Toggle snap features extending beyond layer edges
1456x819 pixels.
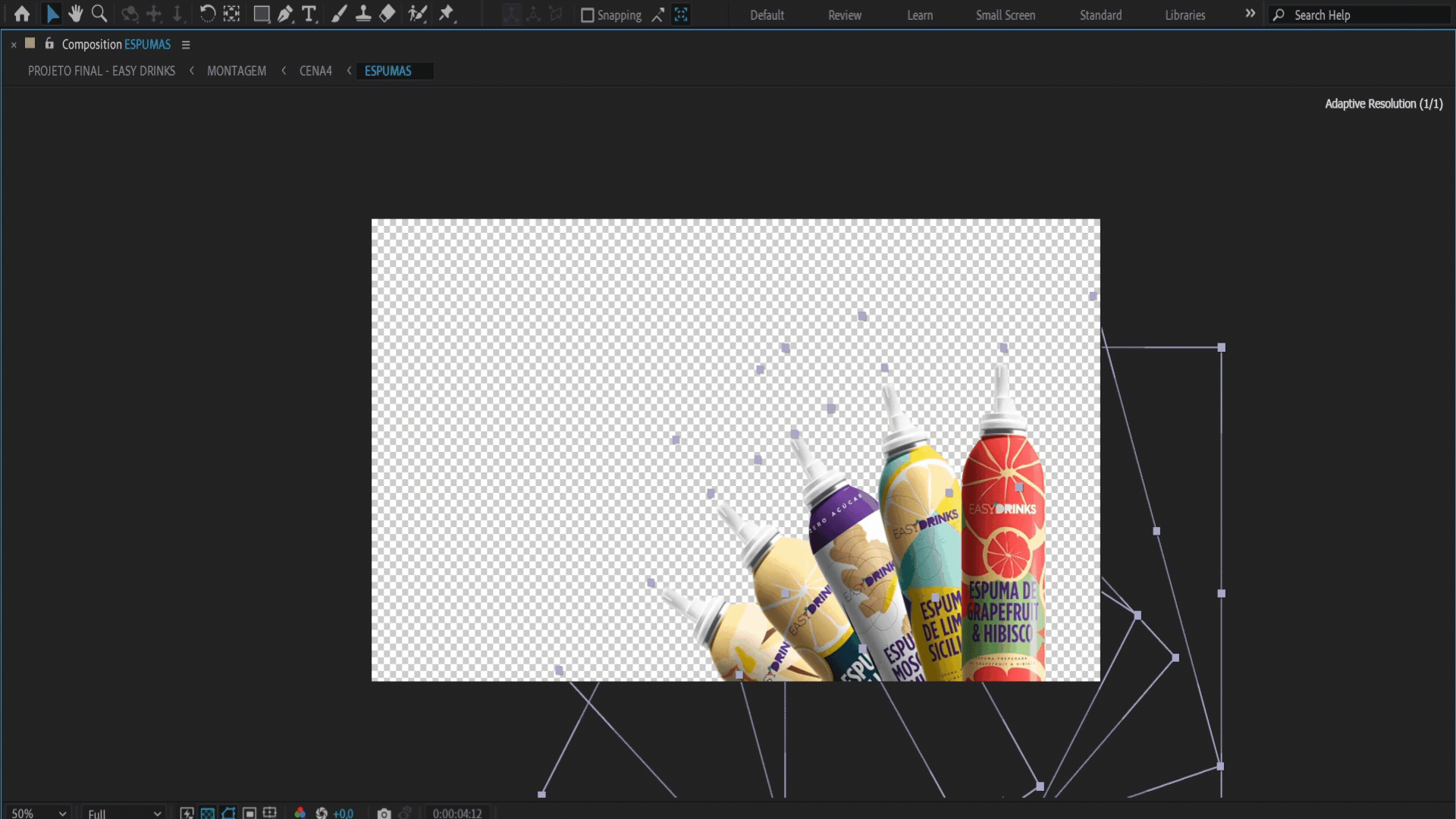pyautogui.click(x=657, y=14)
